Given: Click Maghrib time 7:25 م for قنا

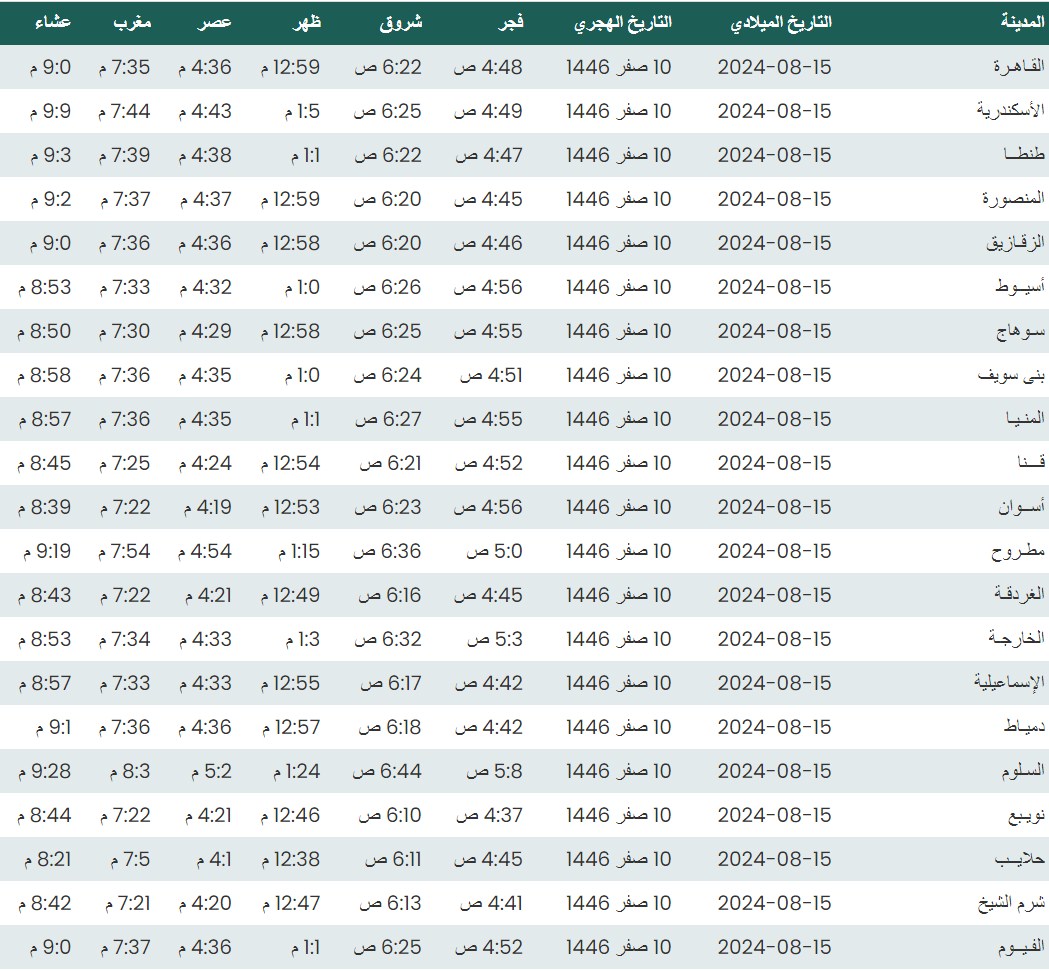Looking at the screenshot, I should [x=124, y=463].
